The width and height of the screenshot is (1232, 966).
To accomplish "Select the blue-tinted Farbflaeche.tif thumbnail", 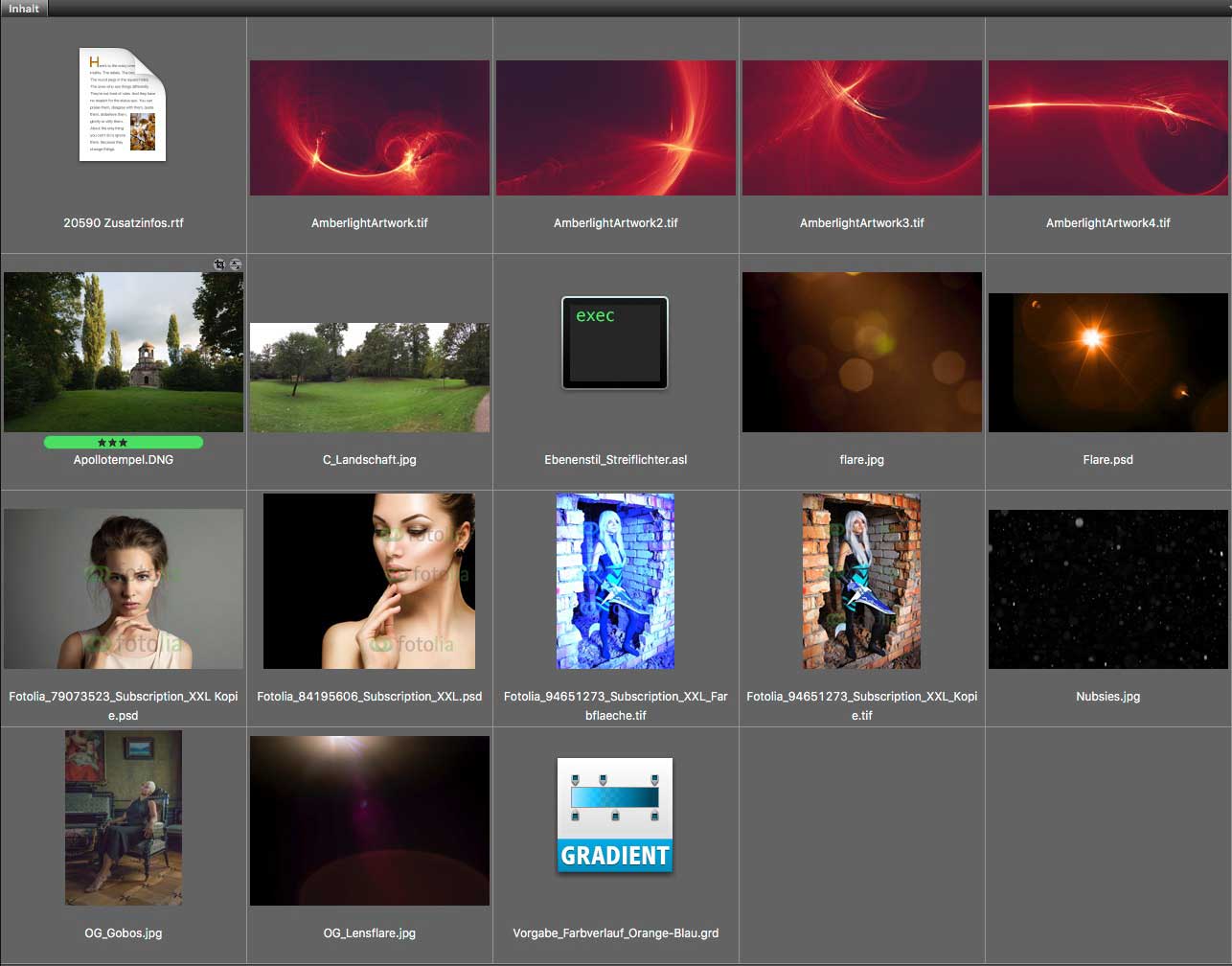I will [615, 581].
